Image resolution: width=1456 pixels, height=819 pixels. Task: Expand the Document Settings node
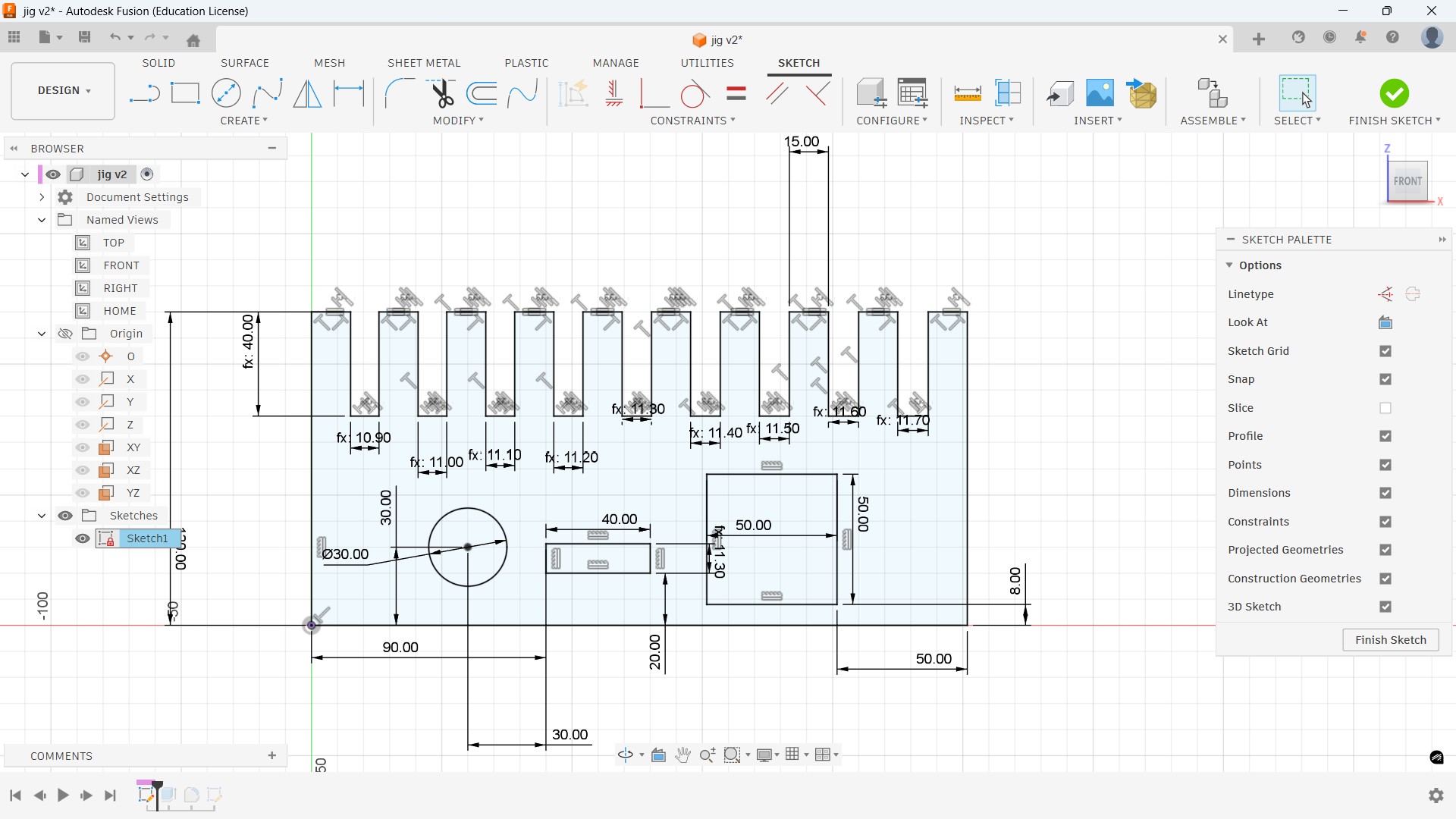(x=42, y=197)
